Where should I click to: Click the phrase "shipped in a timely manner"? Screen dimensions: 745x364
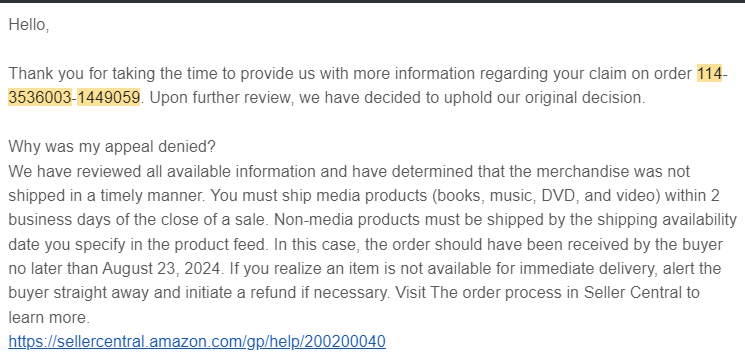107,196
